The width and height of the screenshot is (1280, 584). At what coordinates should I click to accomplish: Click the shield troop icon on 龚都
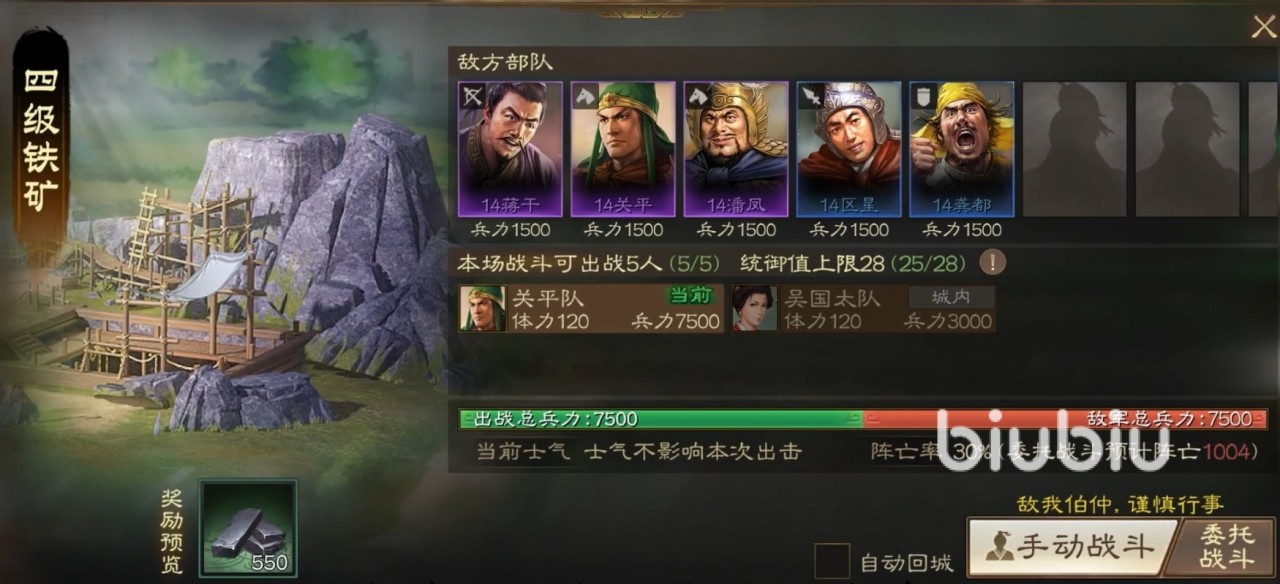(x=923, y=95)
